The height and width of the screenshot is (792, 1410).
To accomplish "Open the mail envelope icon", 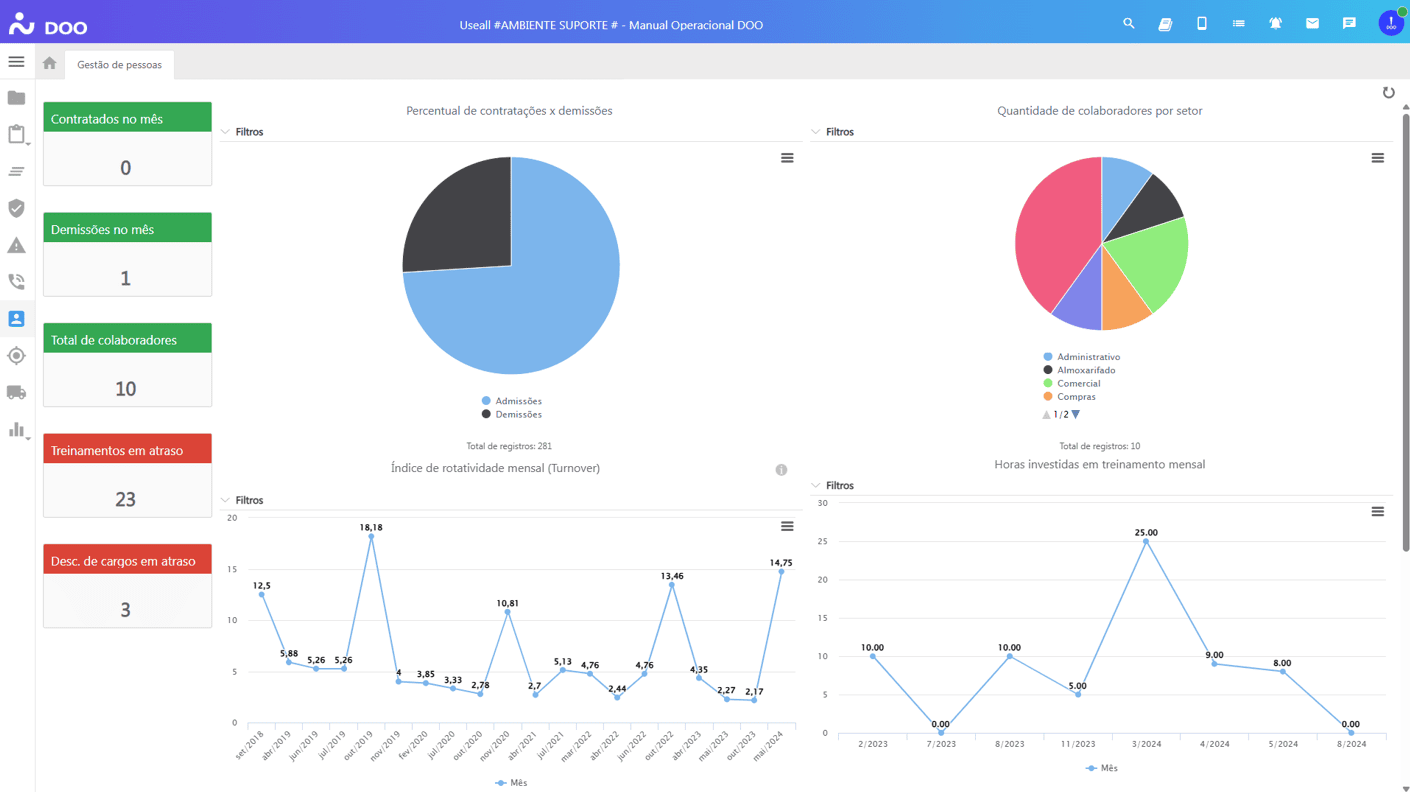I will click(x=1312, y=23).
